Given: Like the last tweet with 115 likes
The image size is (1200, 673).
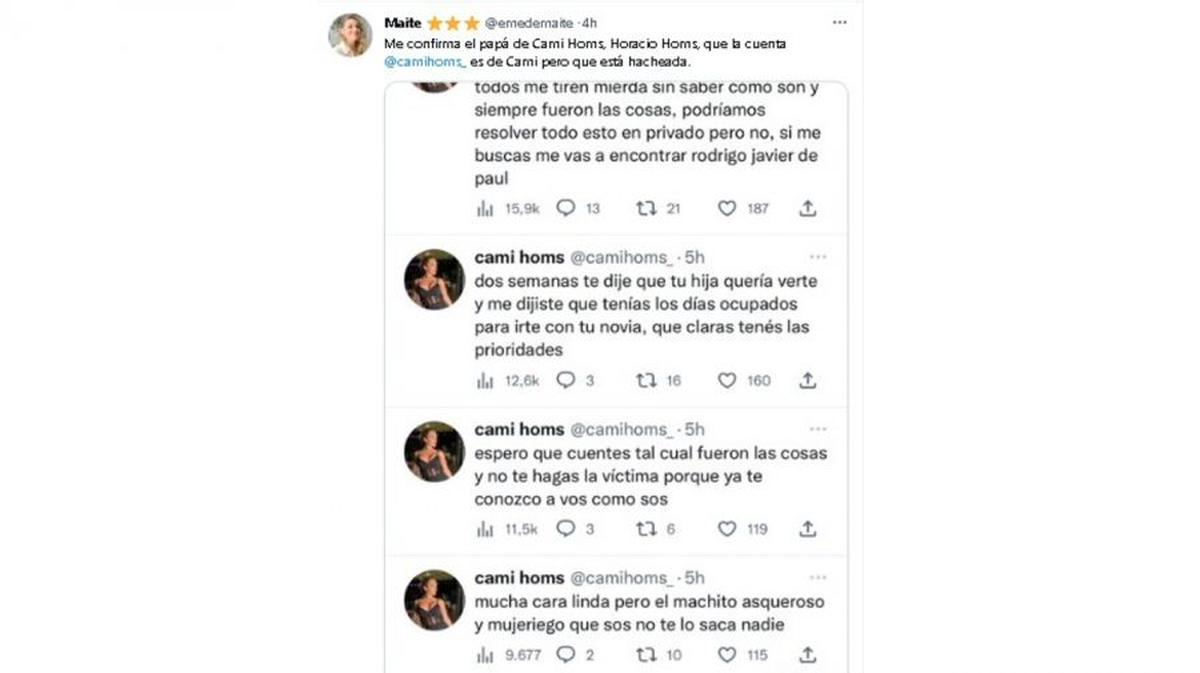Looking at the screenshot, I should (x=727, y=654).
